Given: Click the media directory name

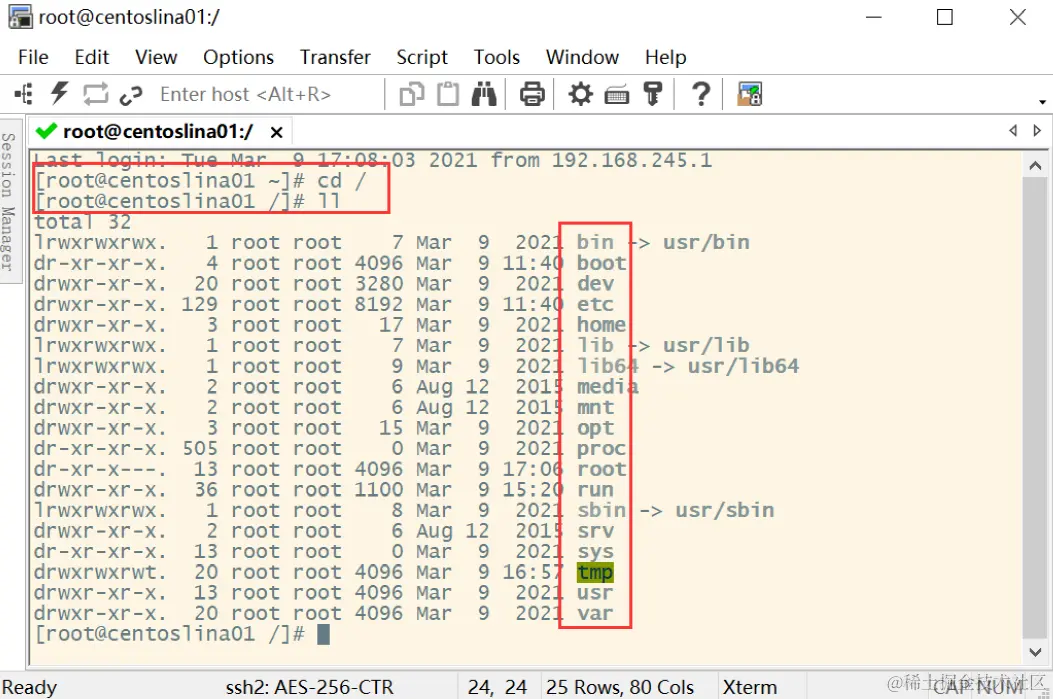Looking at the screenshot, I should (x=608, y=387).
